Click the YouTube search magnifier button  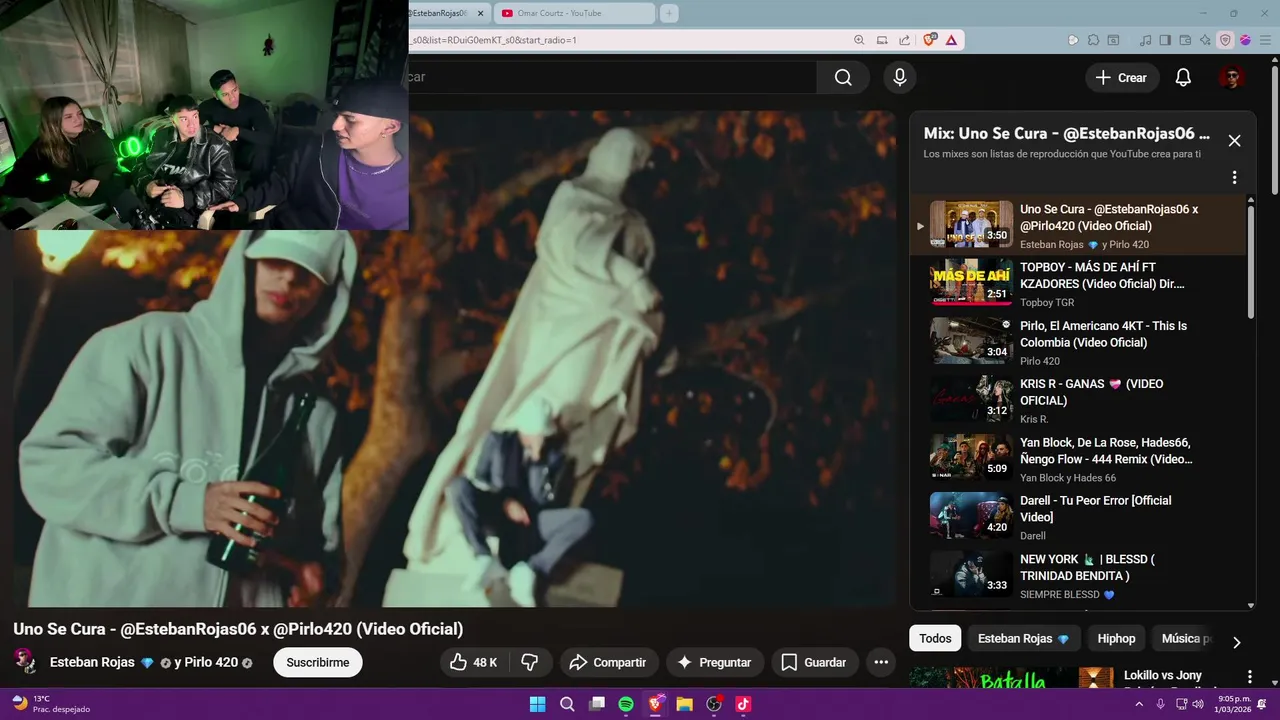pos(843,77)
